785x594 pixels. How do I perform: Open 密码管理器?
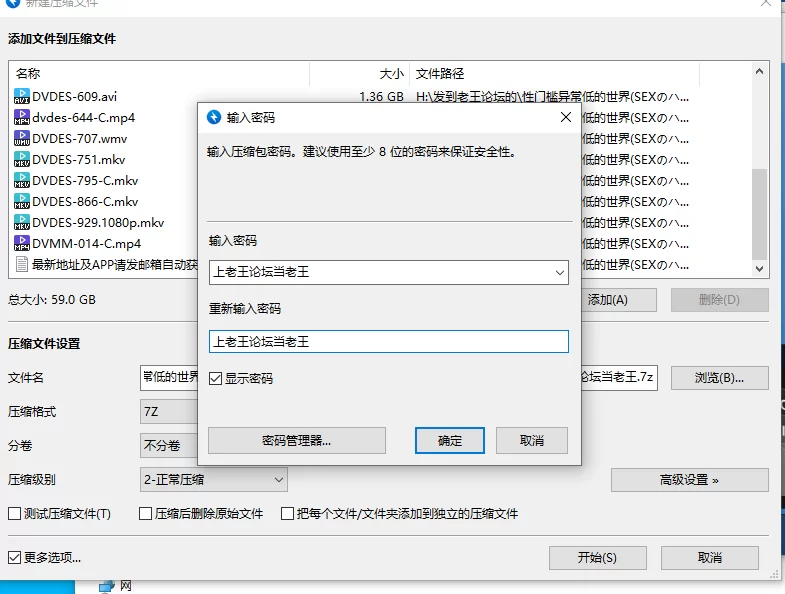(297, 441)
